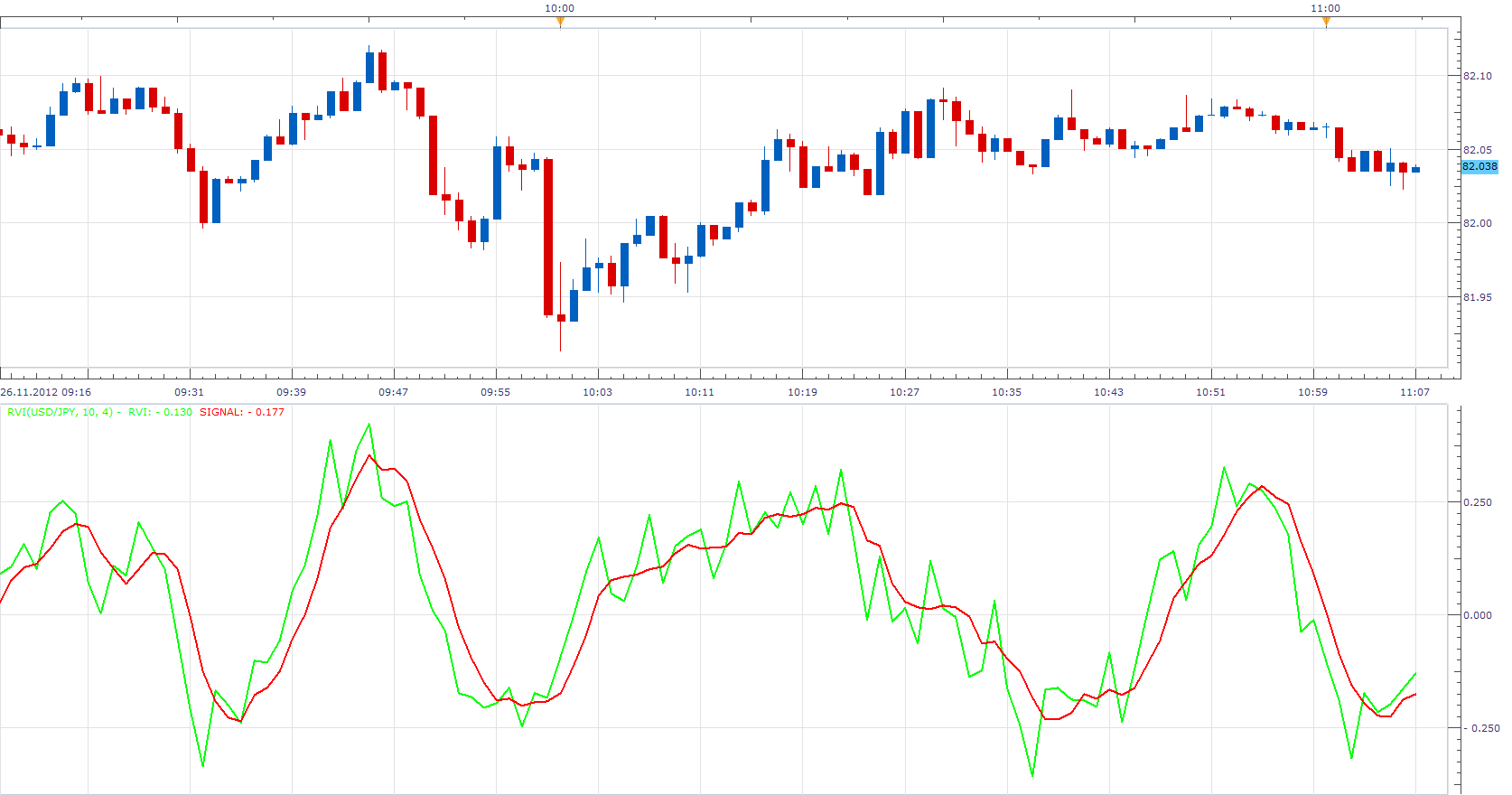The height and width of the screenshot is (795, 1512).
Task: Click the 26.11.2012 09:16 date label
Action: click(45, 392)
